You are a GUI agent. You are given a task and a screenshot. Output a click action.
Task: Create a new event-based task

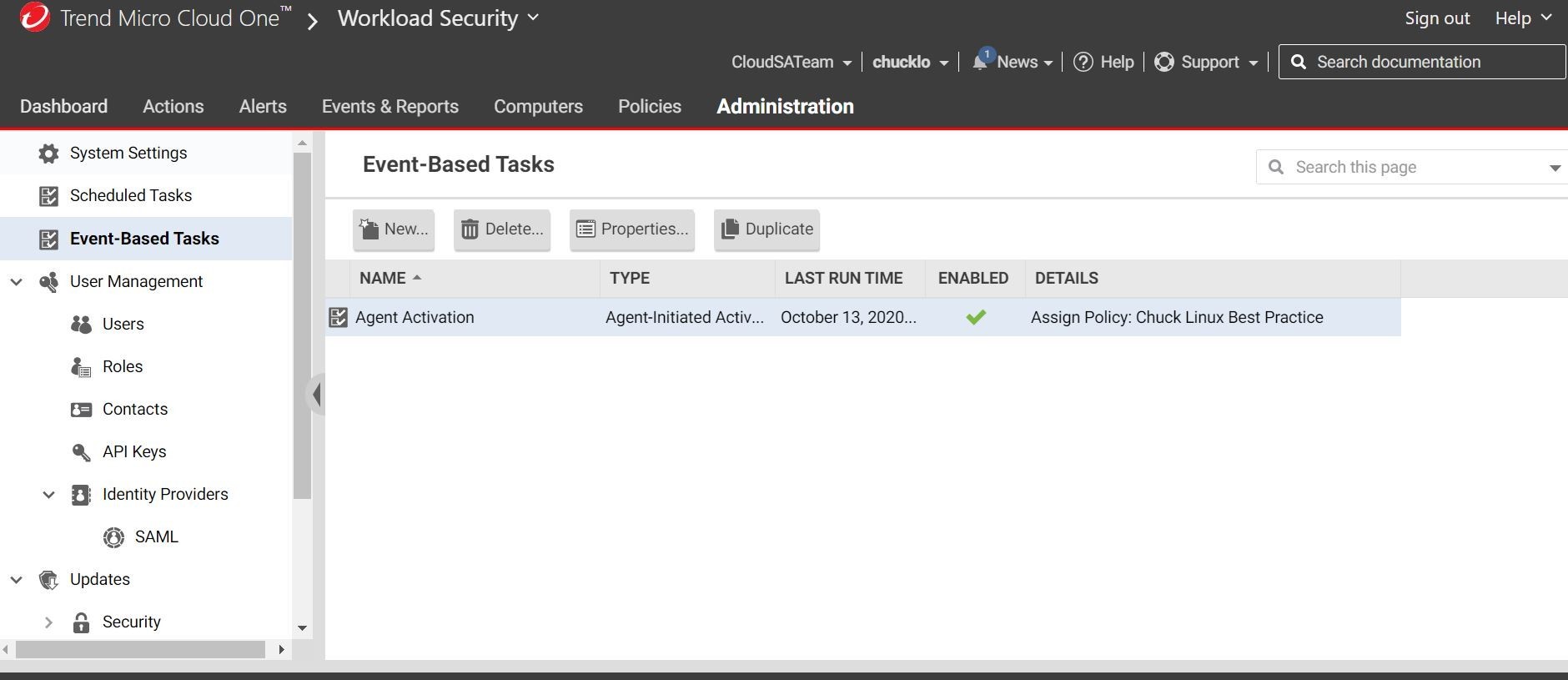[x=394, y=229]
